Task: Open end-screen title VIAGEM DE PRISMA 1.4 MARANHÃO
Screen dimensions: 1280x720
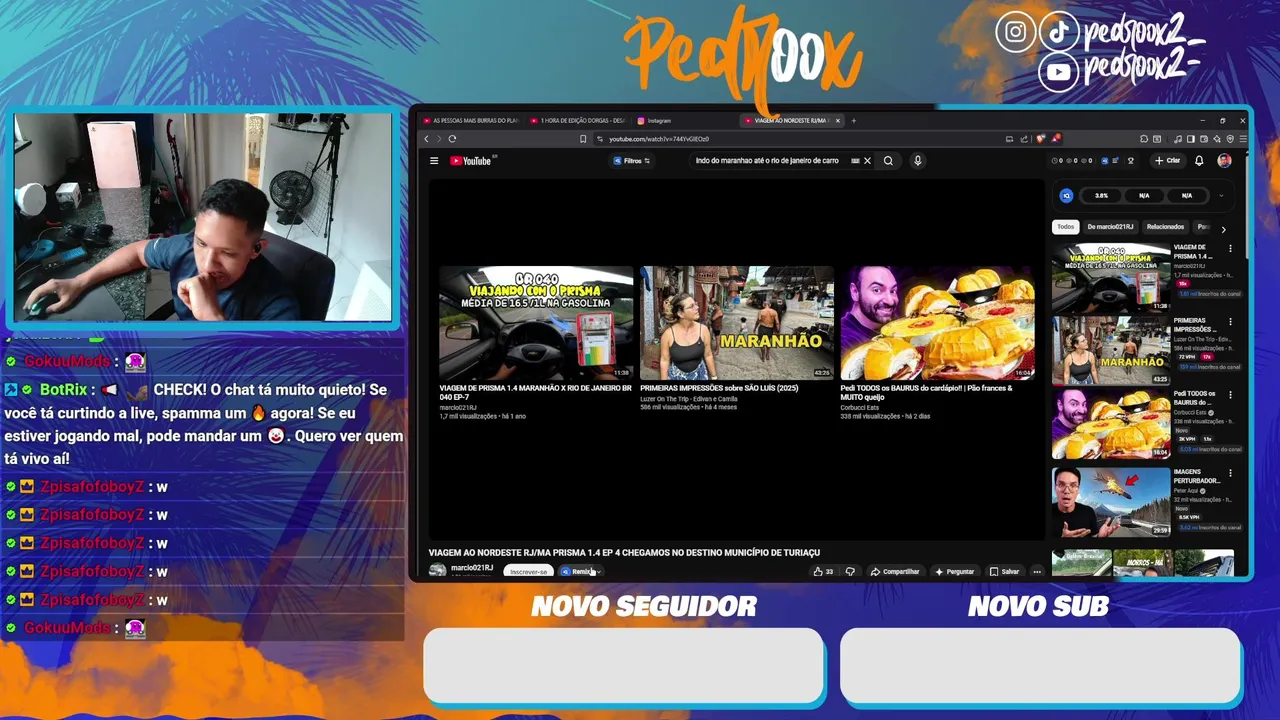Action: [536, 392]
